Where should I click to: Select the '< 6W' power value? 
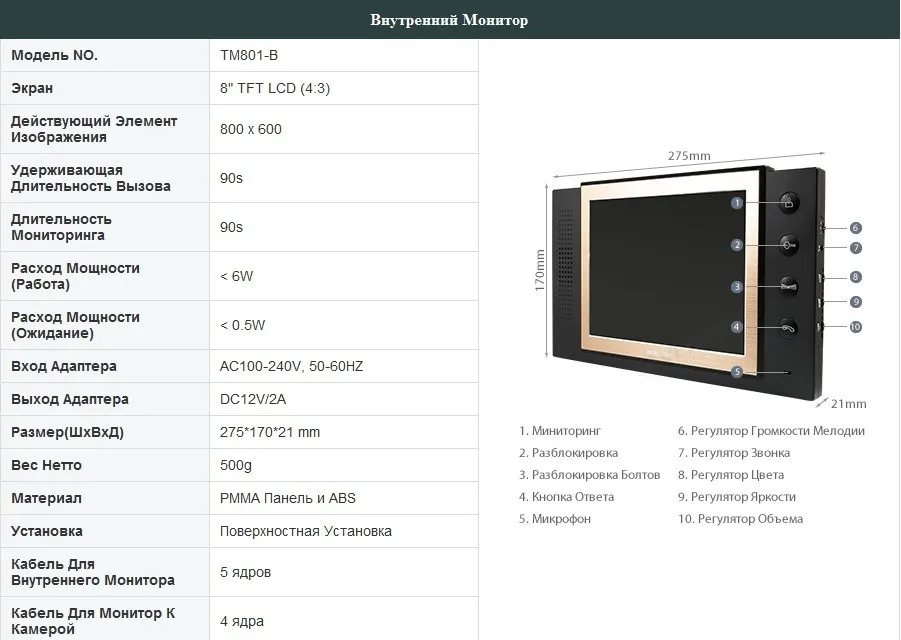[236, 276]
